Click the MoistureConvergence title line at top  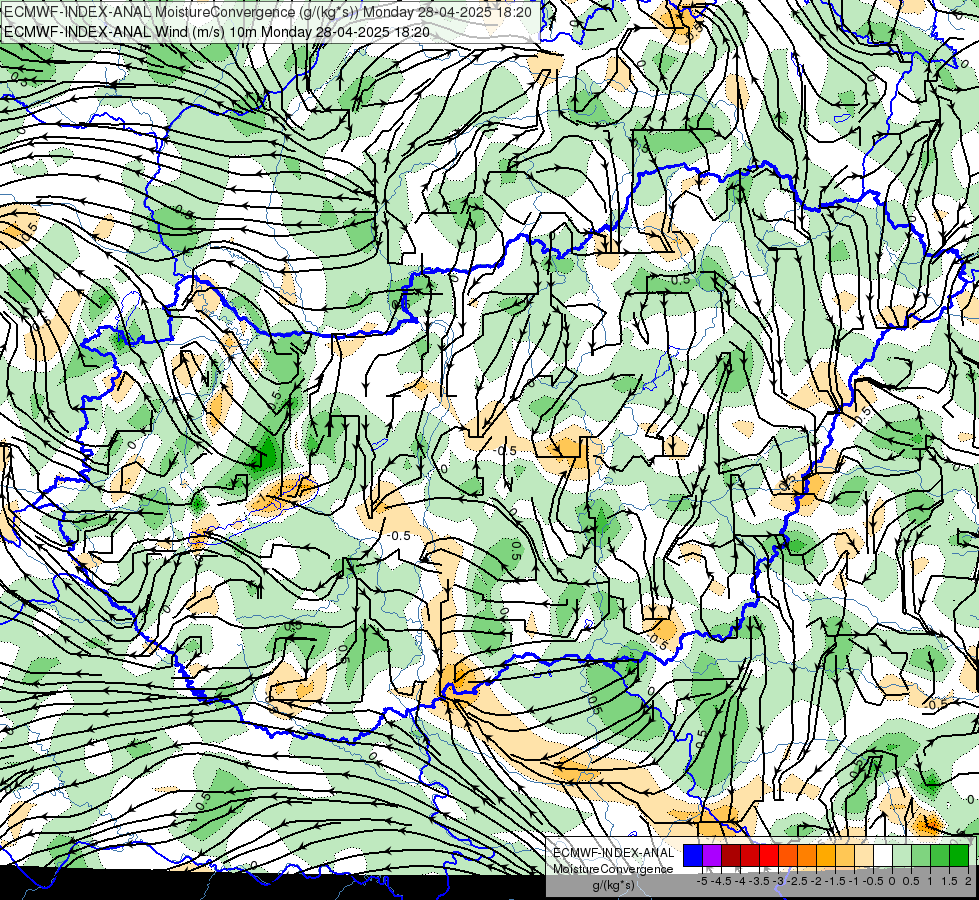pyautogui.click(x=268, y=12)
